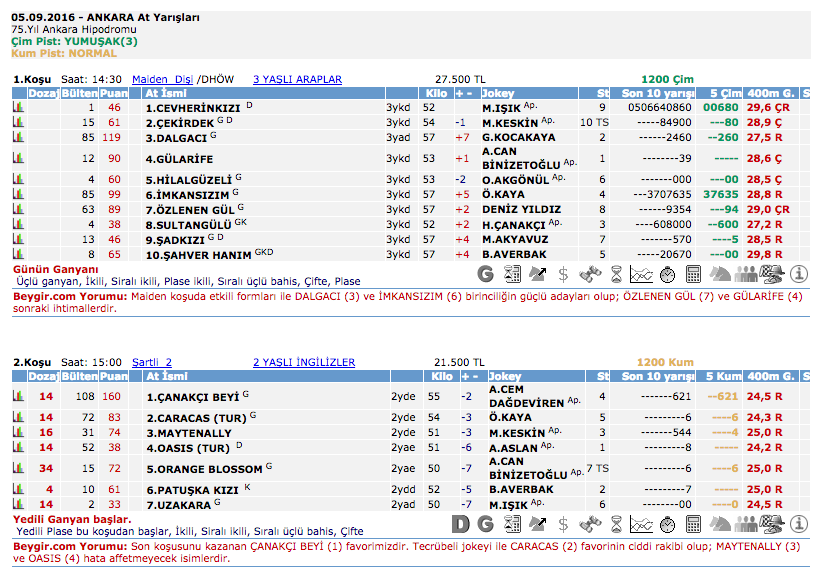828x582 pixels.
Task: Click the D icon in race 2 toolbar
Action: pyautogui.click(x=460, y=523)
